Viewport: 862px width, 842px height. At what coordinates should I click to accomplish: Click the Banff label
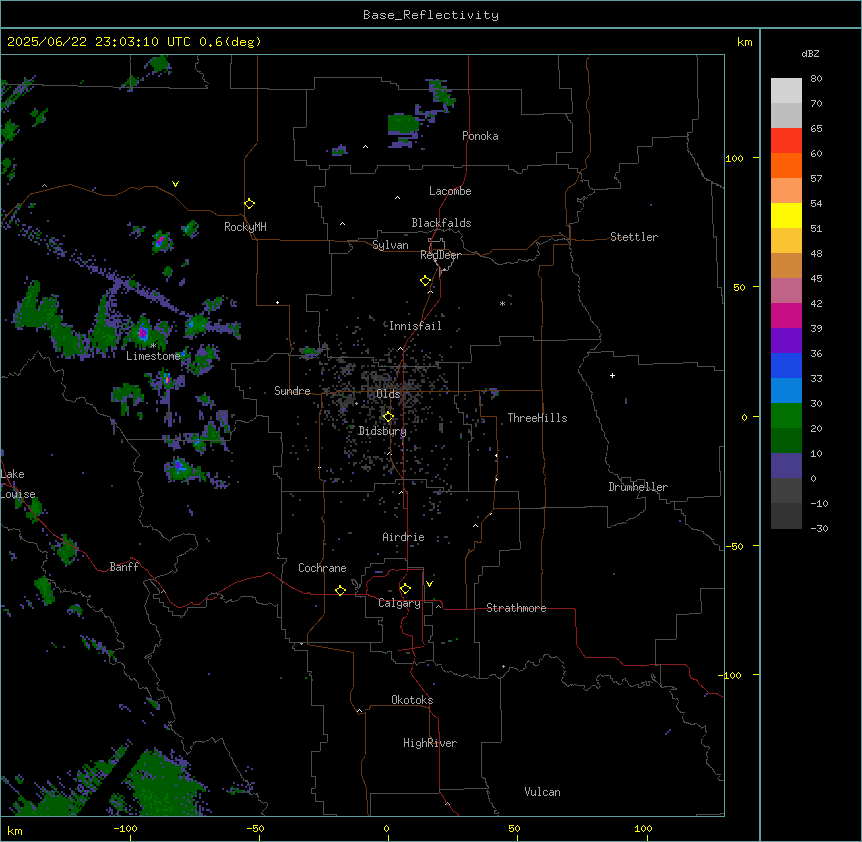coord(124,567)
